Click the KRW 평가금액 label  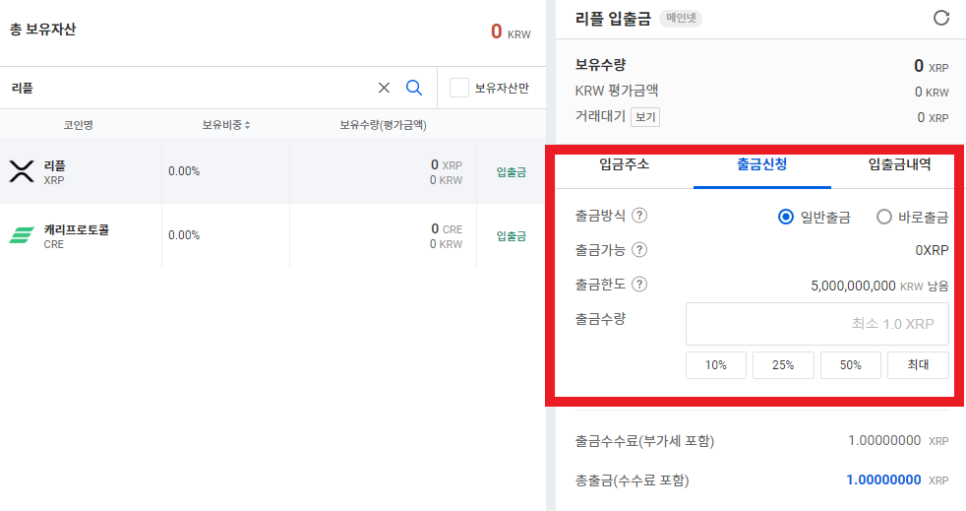617,91
